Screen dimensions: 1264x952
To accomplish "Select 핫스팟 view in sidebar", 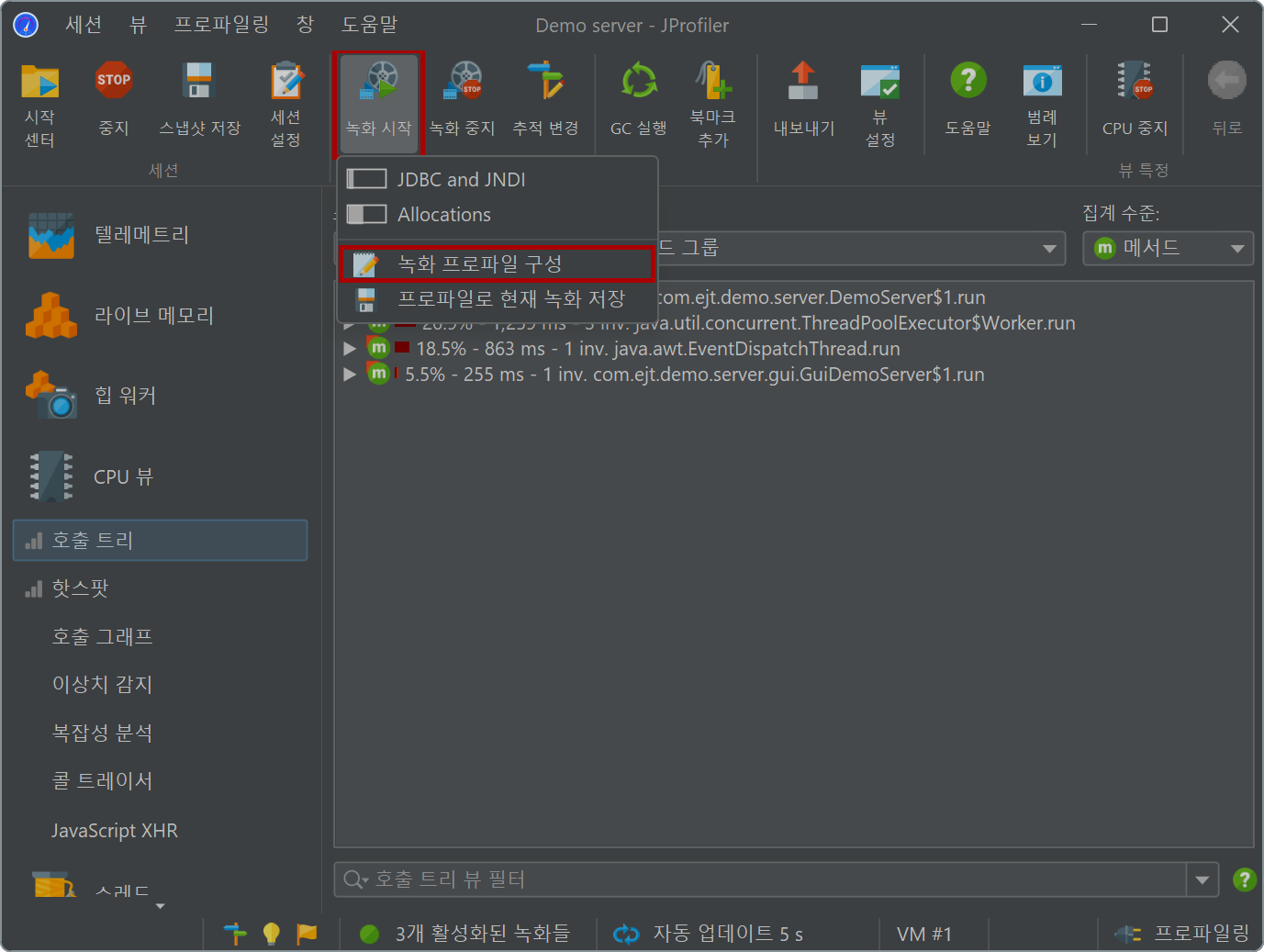I will [x=160, y=588].
